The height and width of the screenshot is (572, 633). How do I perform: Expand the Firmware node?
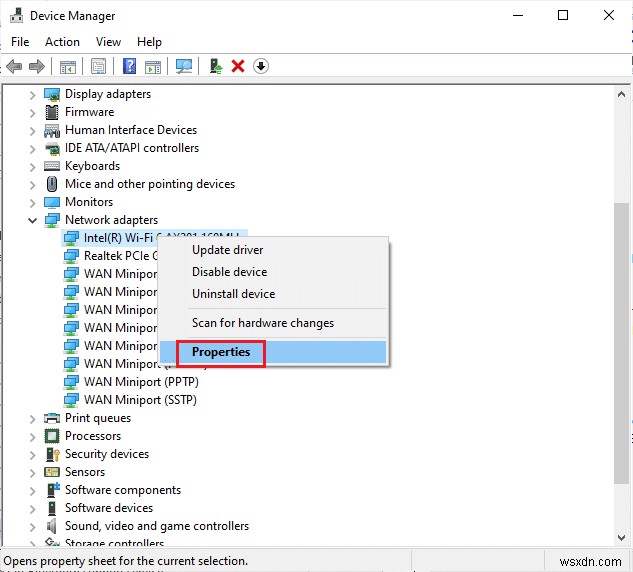coord(32,113)
